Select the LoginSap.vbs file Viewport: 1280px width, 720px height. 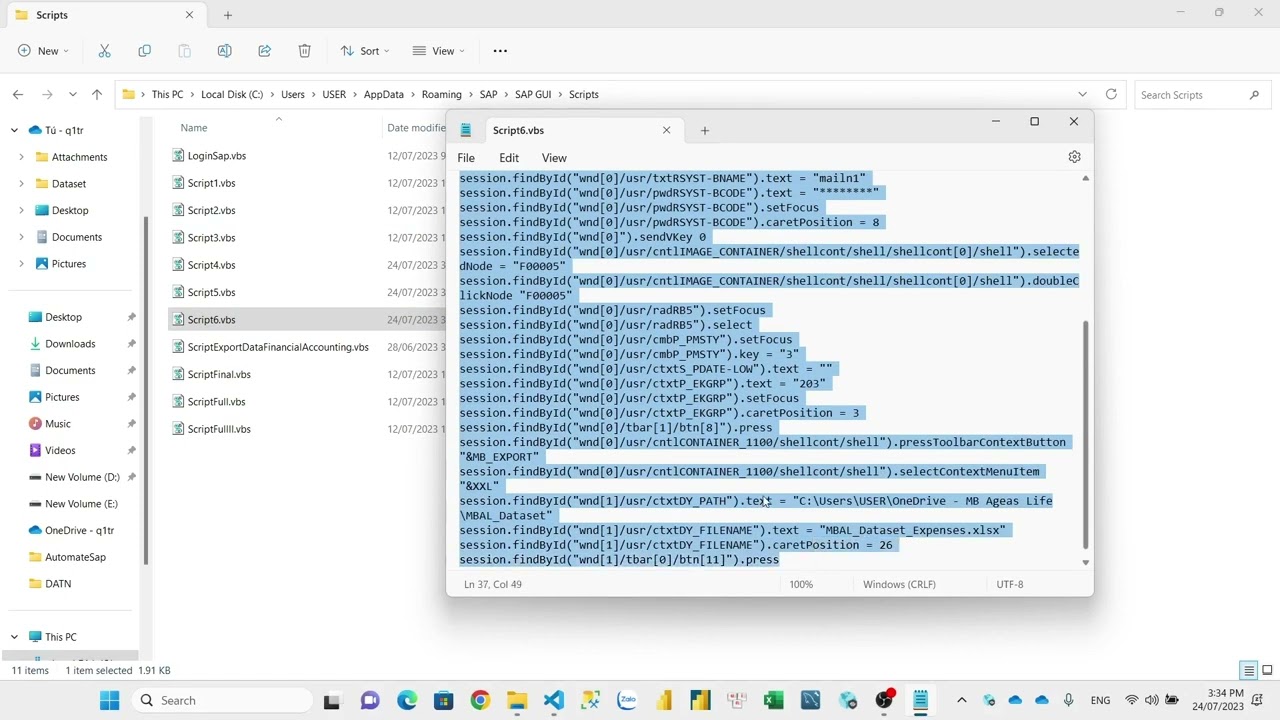tap(217, 156)
